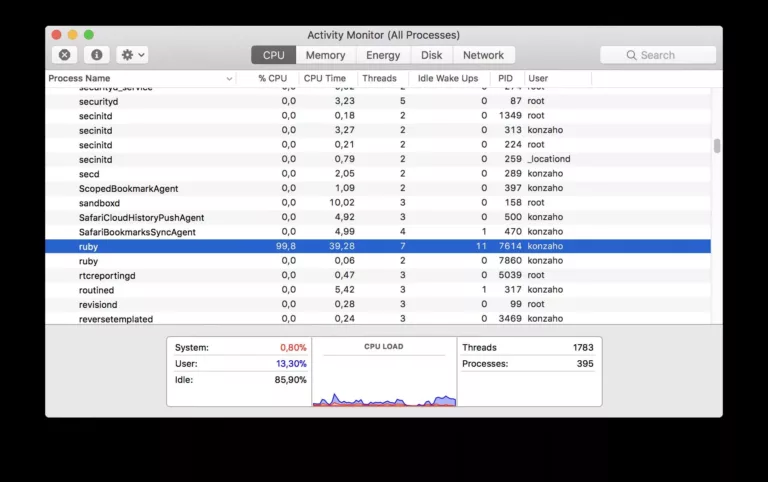This screenshot has height=482, width=768.
Task: Open the gear actions dropdown menu
Action: 132,55
